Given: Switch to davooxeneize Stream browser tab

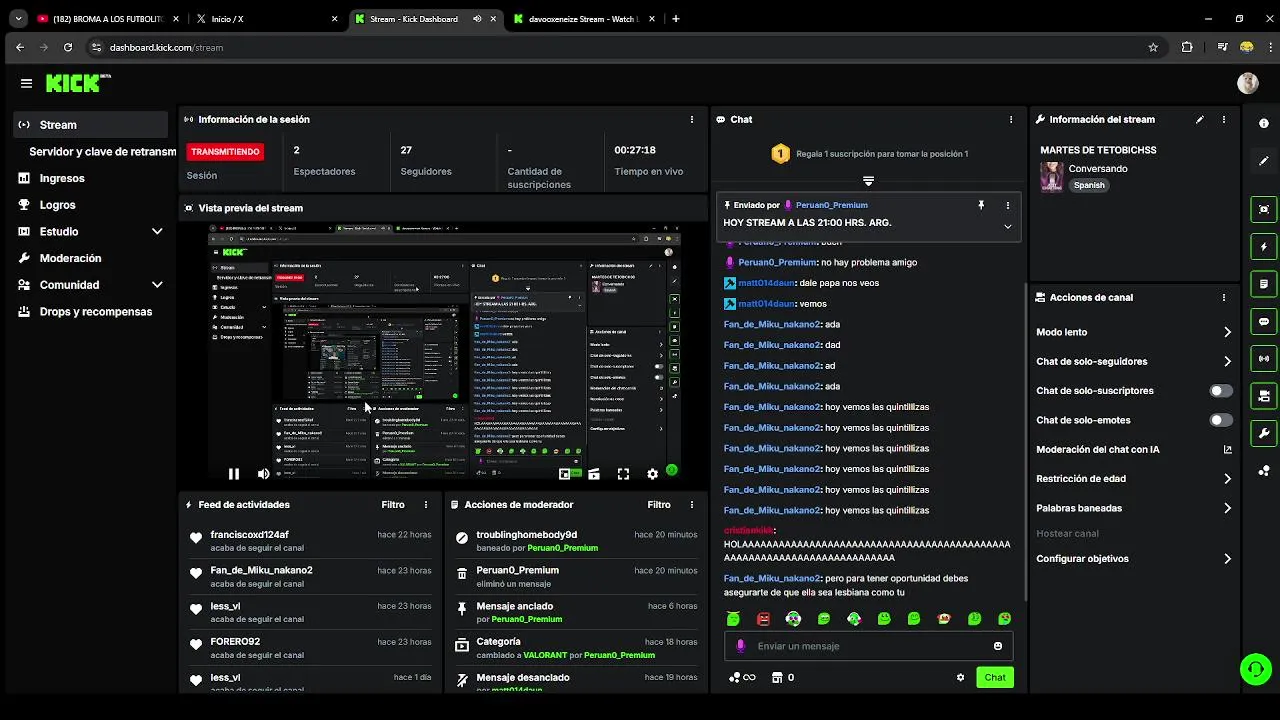Looking at the screenshot, I should point(585,19).
